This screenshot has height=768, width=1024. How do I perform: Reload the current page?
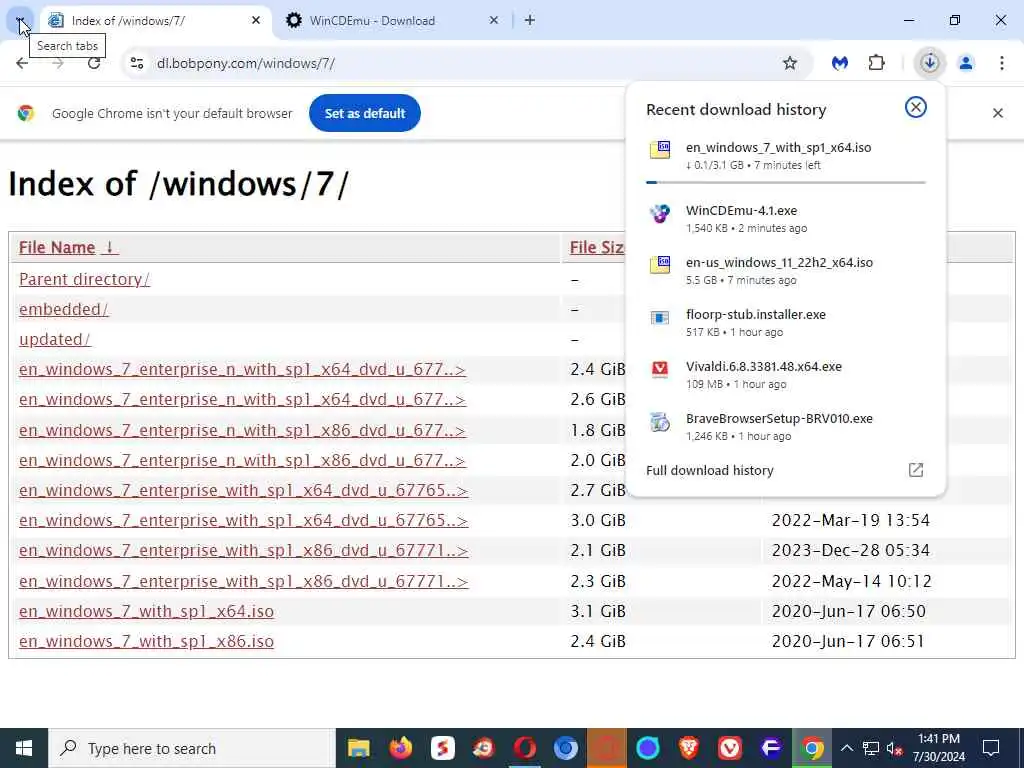tap(94, 63)
